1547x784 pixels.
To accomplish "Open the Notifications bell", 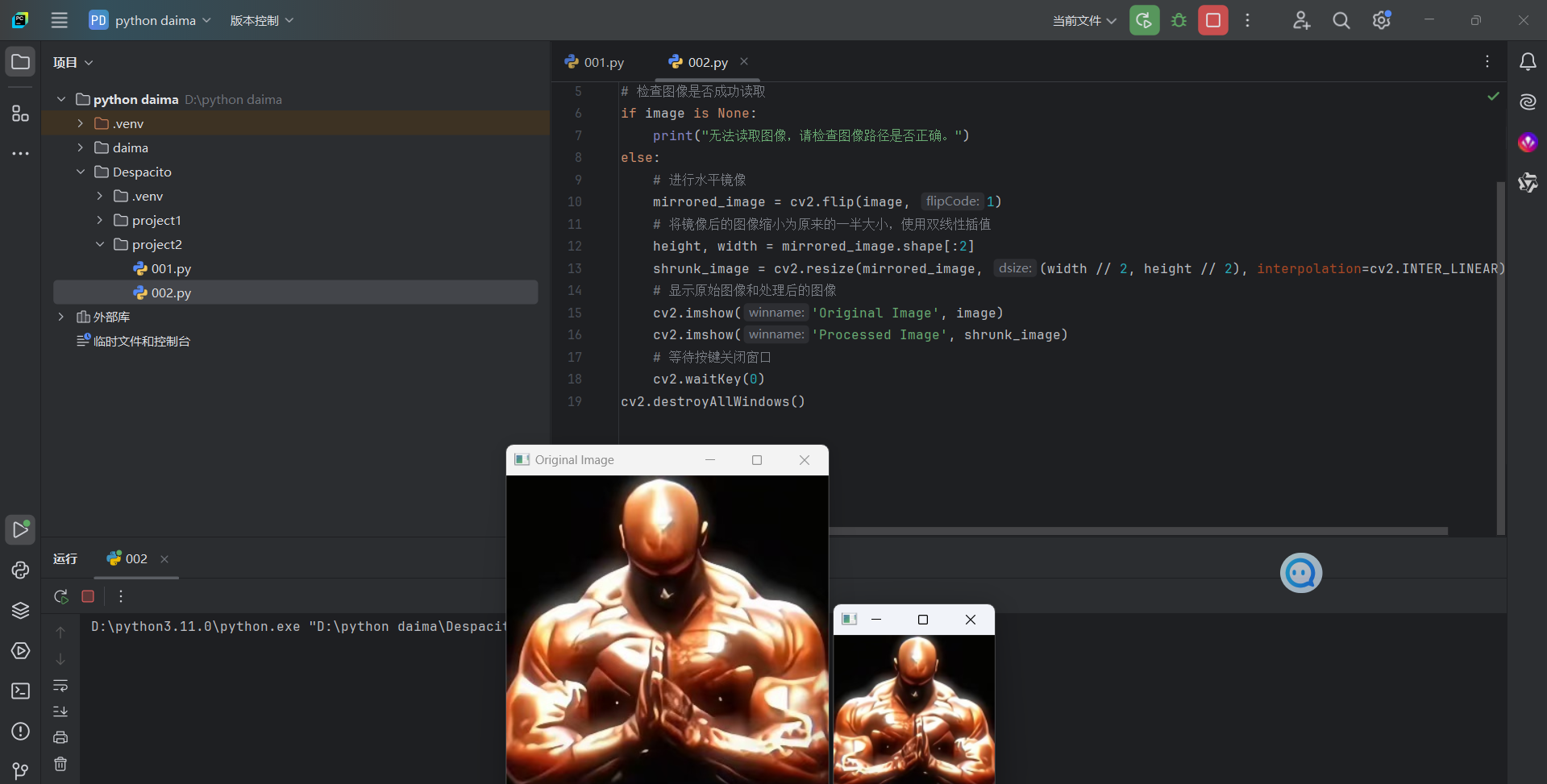I will pos(1528,62).
